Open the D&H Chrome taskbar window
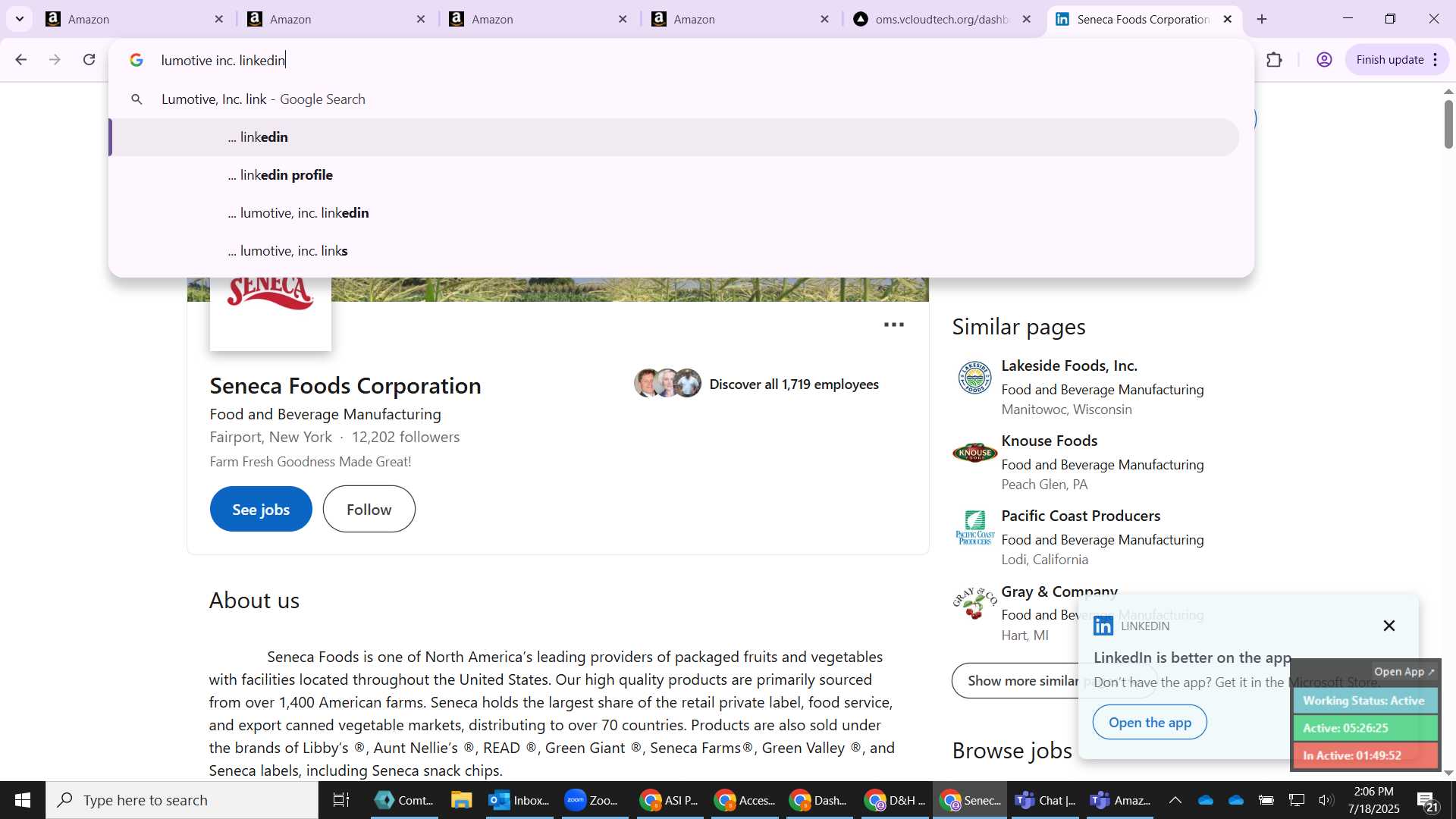 tap(895, 800)
